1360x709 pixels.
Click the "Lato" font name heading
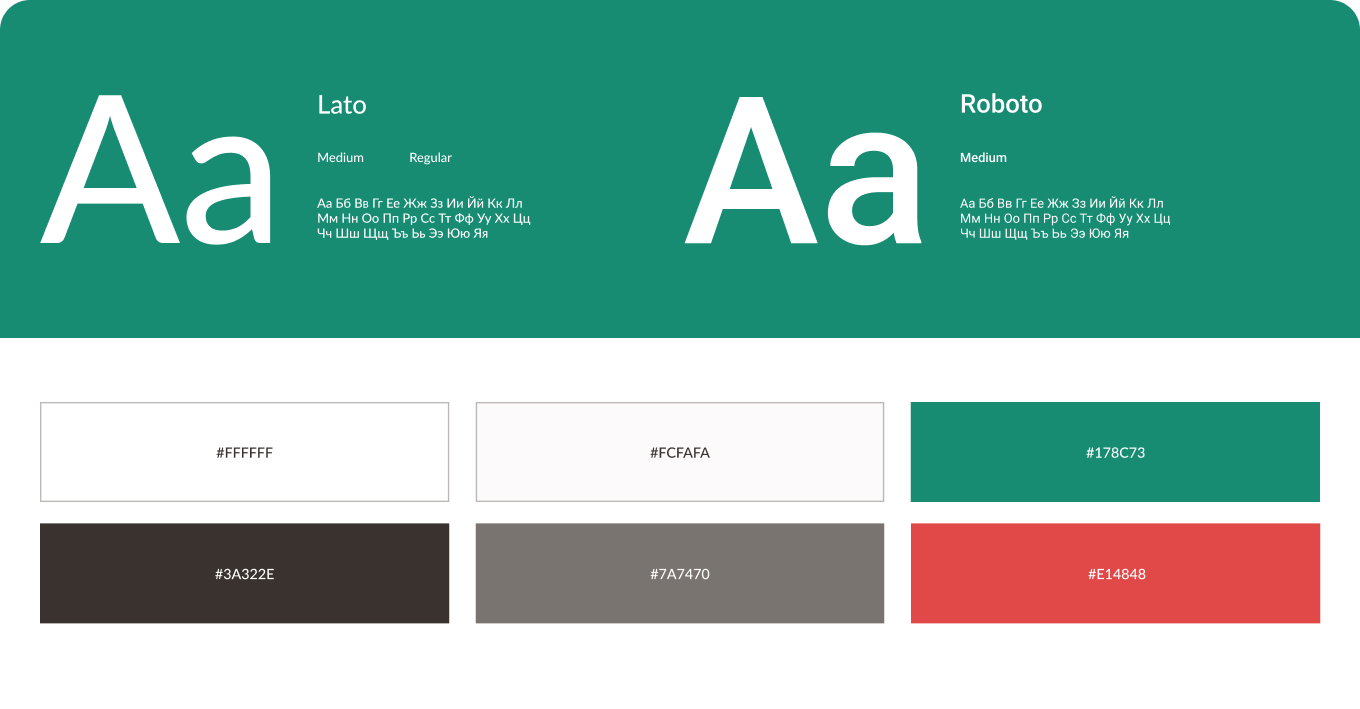(342, 105)
